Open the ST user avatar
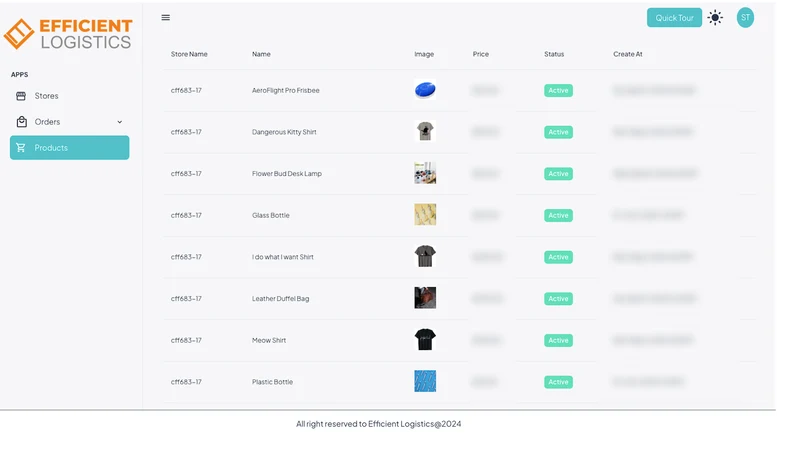The image size is (800, 450). point(745,17)
